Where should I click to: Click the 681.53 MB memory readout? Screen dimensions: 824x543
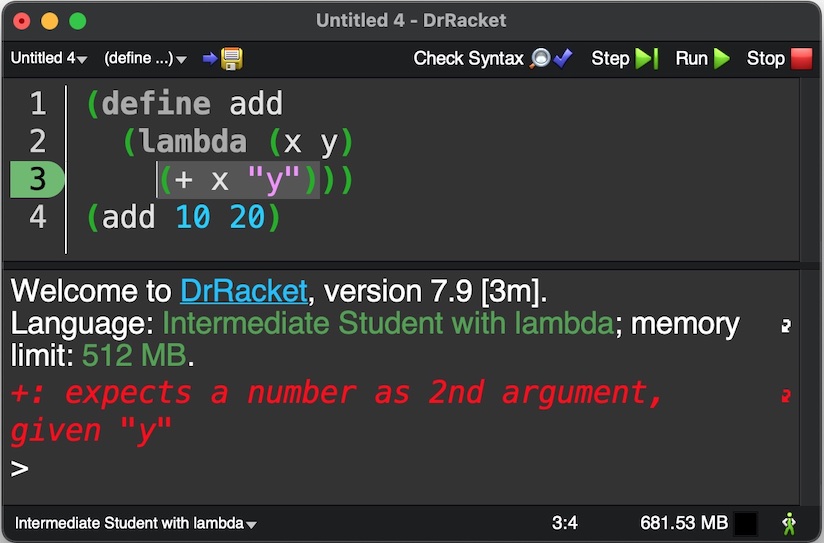684,523
